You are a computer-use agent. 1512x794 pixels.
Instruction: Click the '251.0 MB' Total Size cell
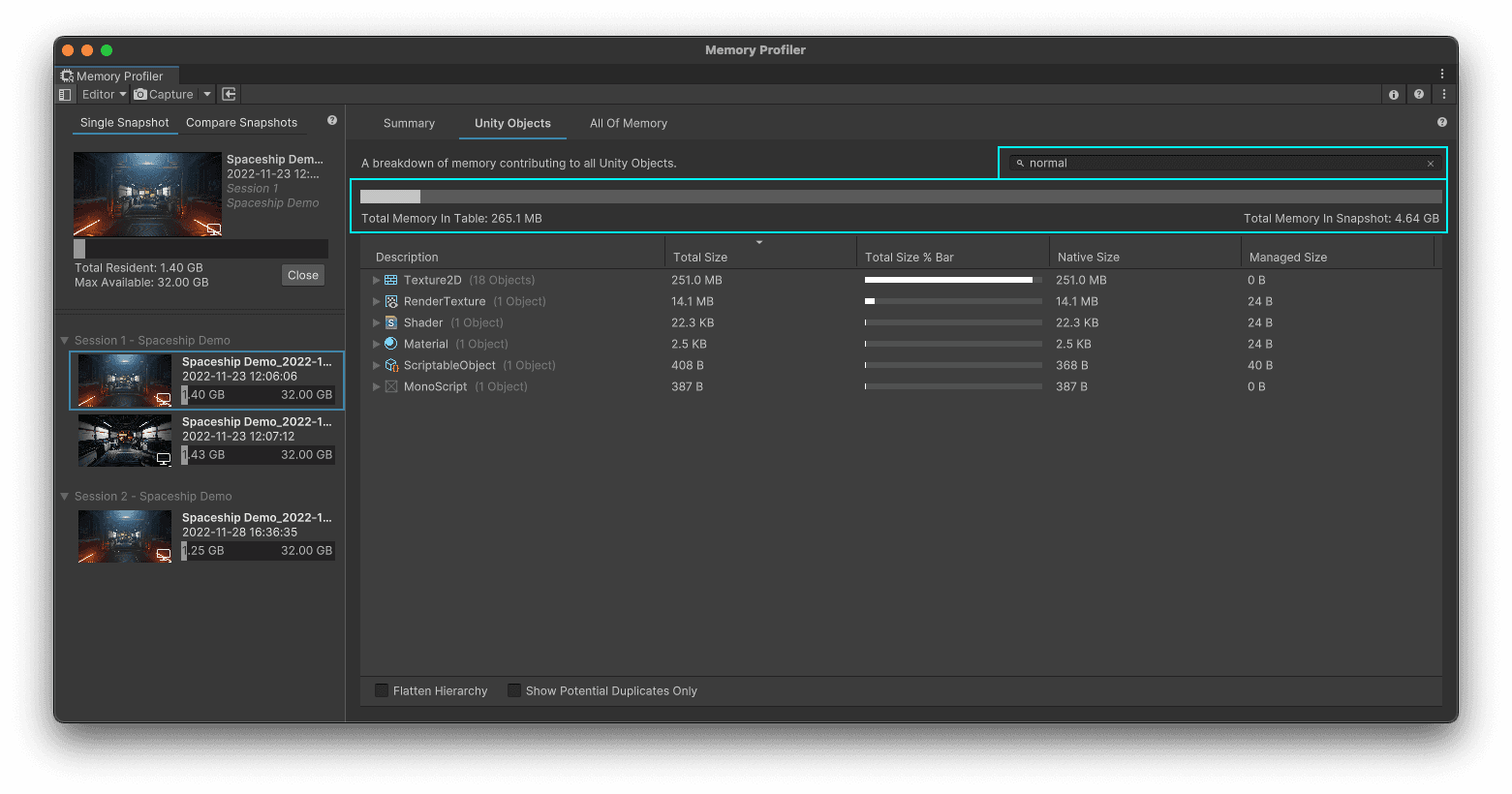coord(696,280)
